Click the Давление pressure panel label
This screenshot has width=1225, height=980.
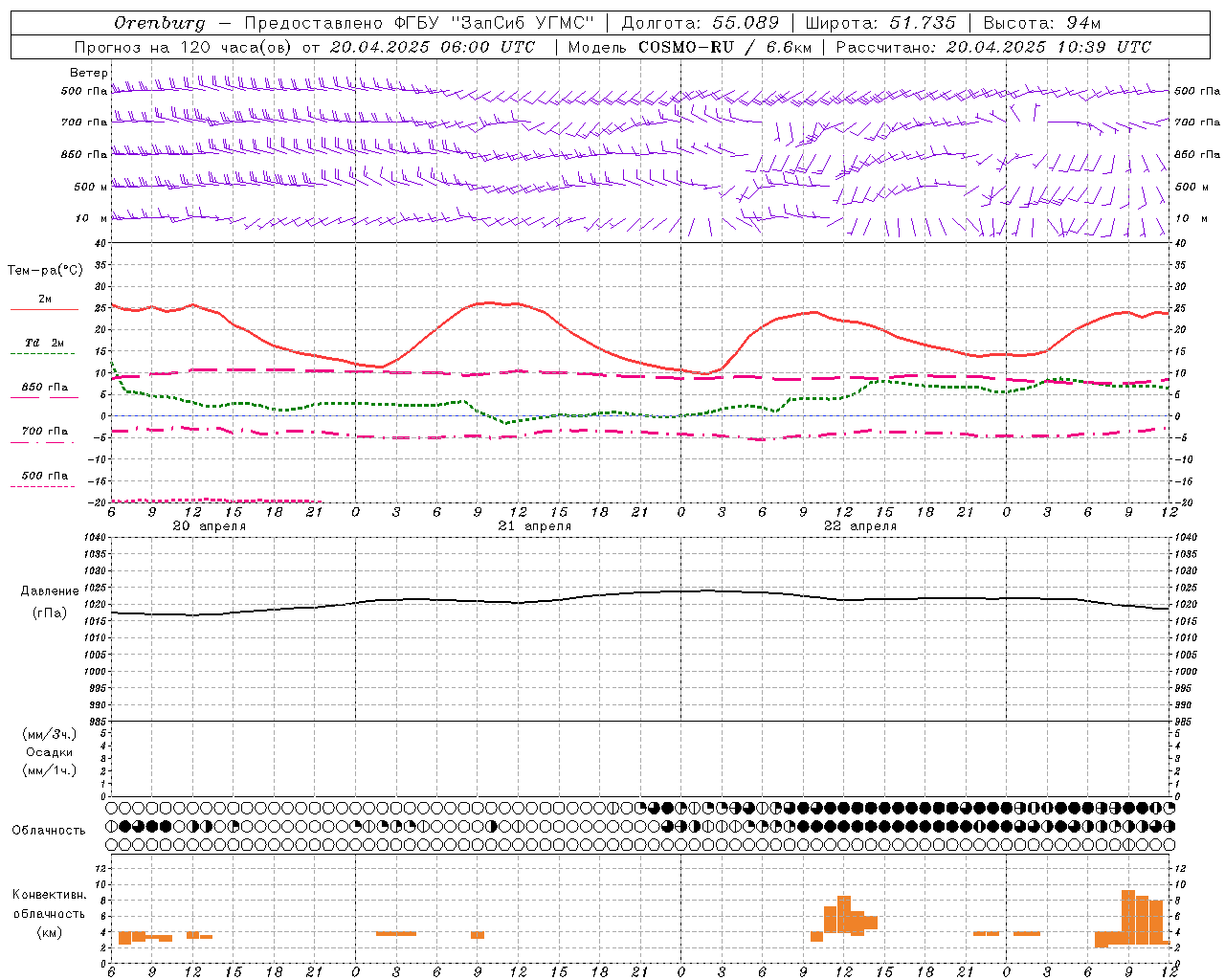coord(50,591)
